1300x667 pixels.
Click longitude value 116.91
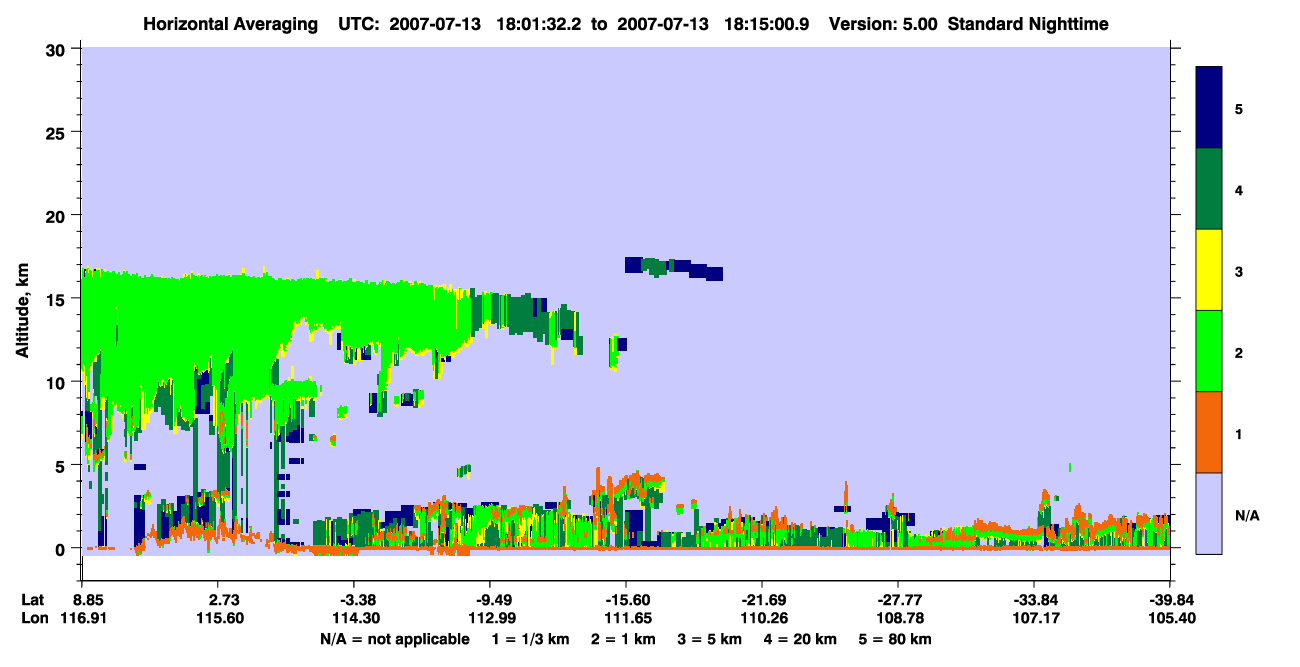82,619
